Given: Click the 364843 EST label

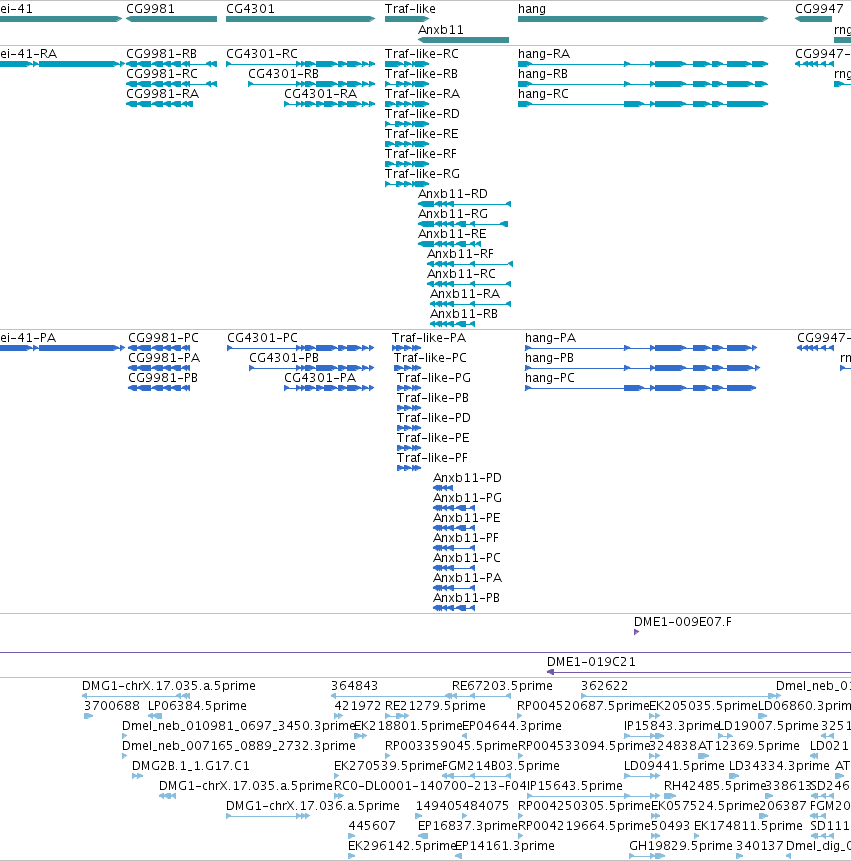Looking at the screenshot, I should pos(355,686).
